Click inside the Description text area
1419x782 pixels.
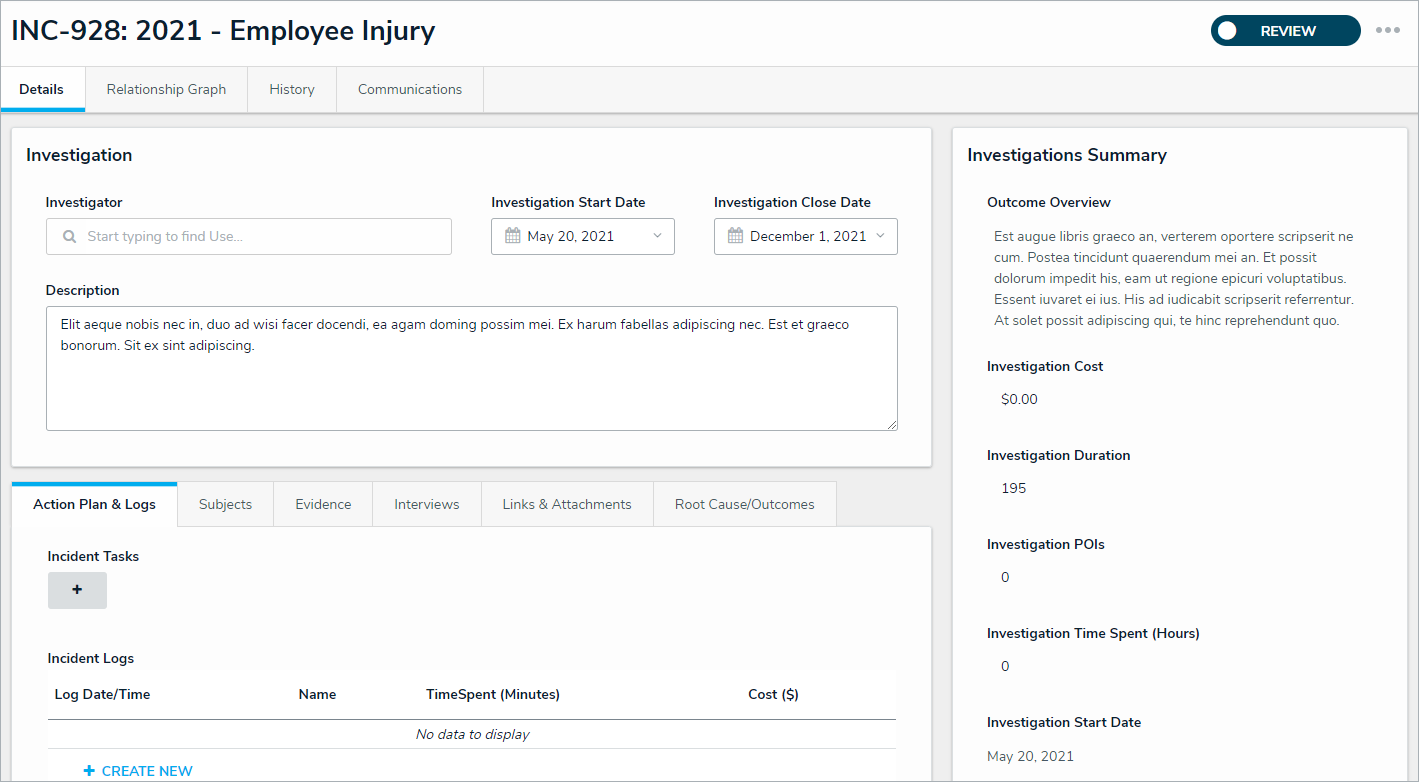(471, 380)
